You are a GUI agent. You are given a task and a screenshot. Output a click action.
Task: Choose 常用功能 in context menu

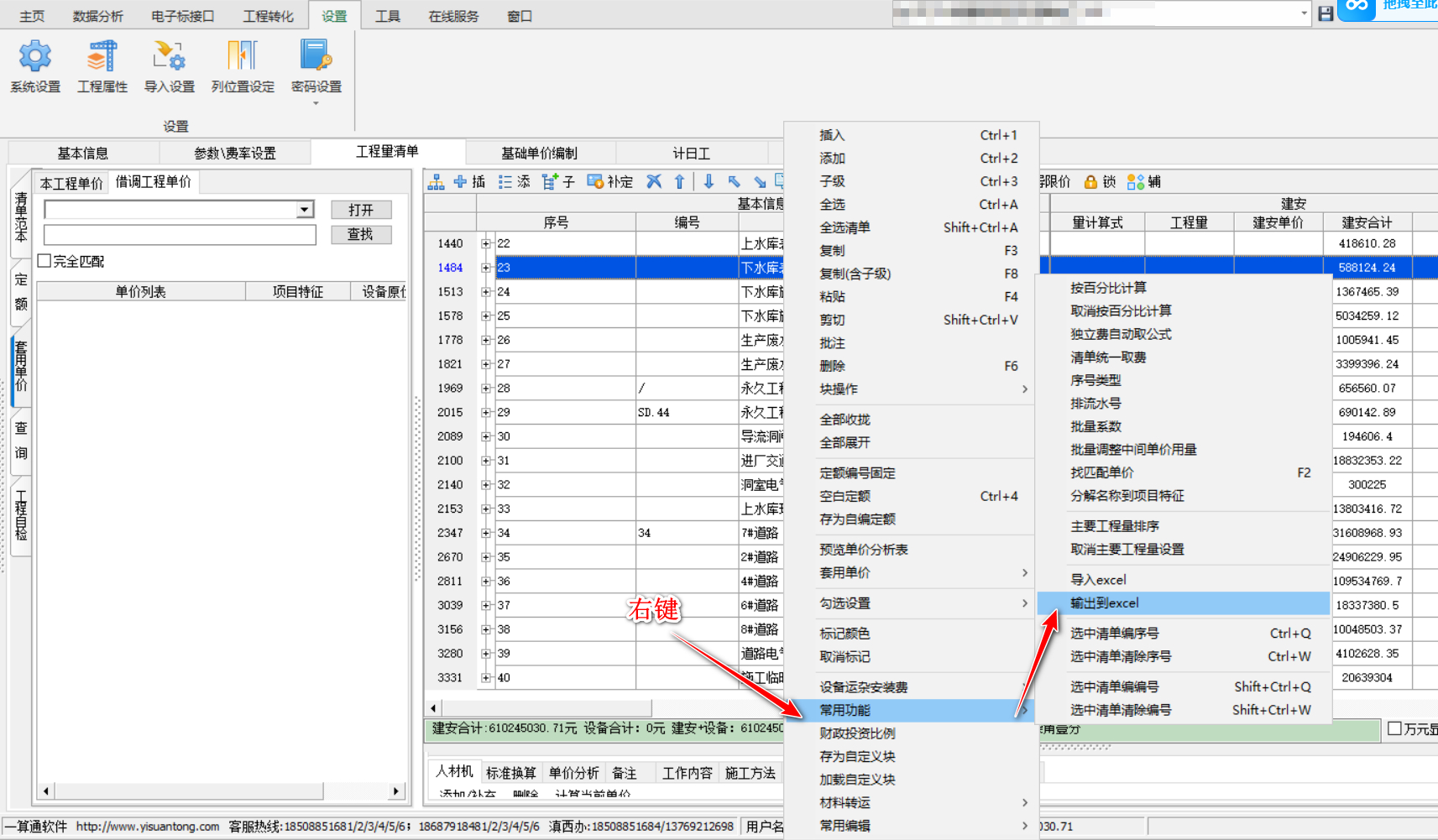point(912,711)
